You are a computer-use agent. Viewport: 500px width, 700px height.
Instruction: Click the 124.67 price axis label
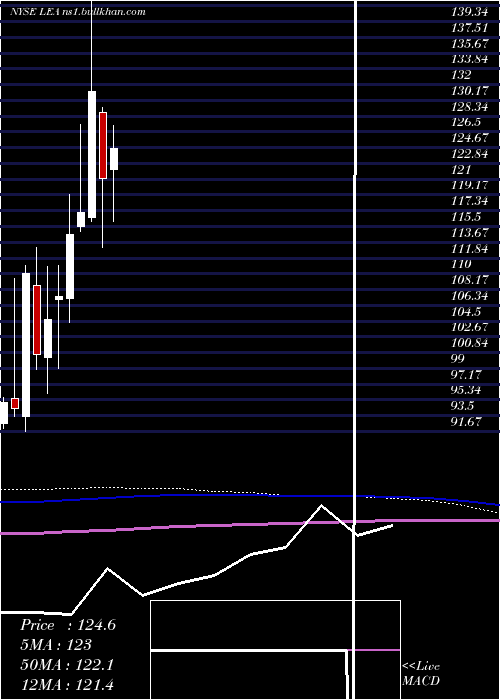pyautogui.click(x=469, y=138)
